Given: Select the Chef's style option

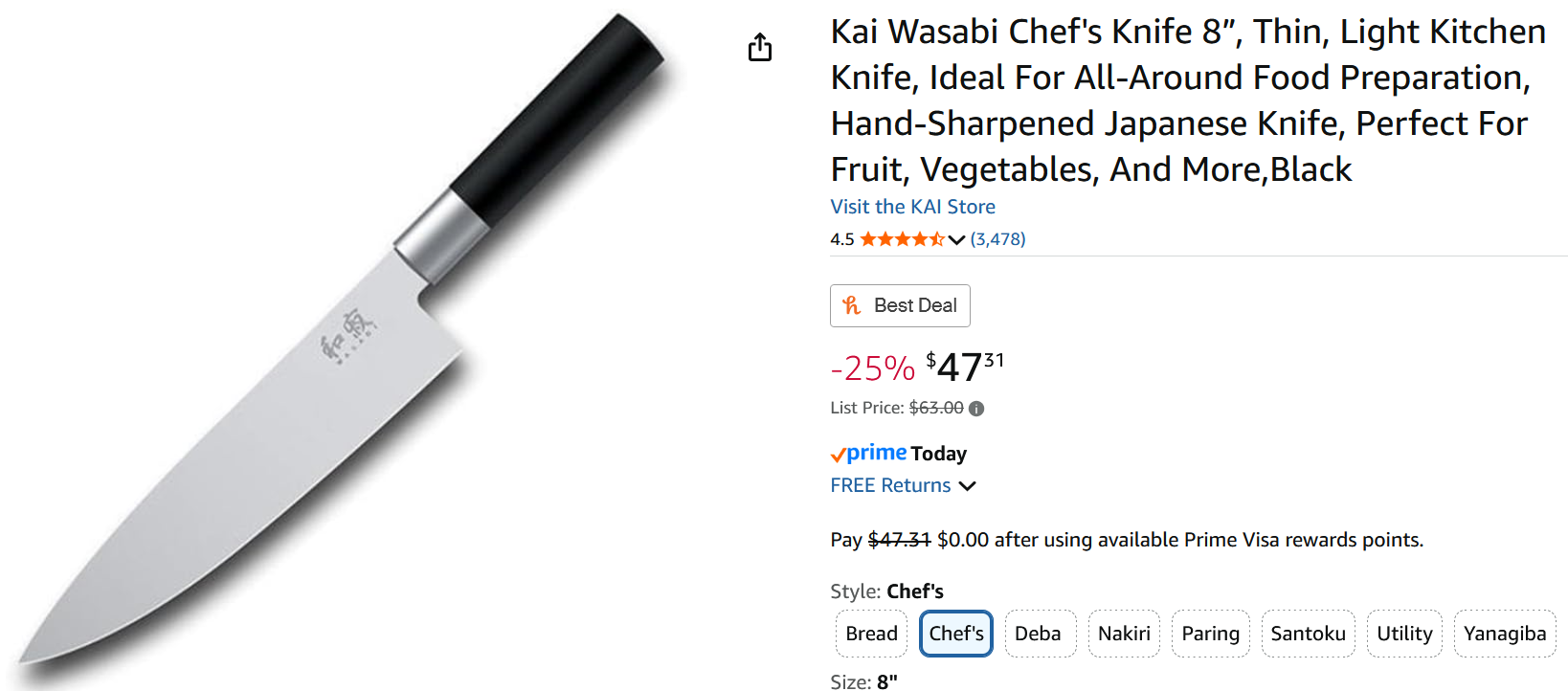Looking at the screenshot, I should [x=956, y=634].
